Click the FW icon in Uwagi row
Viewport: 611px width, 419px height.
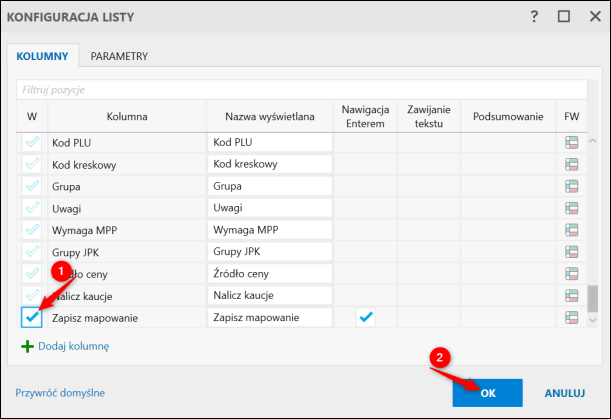(571, 208)
